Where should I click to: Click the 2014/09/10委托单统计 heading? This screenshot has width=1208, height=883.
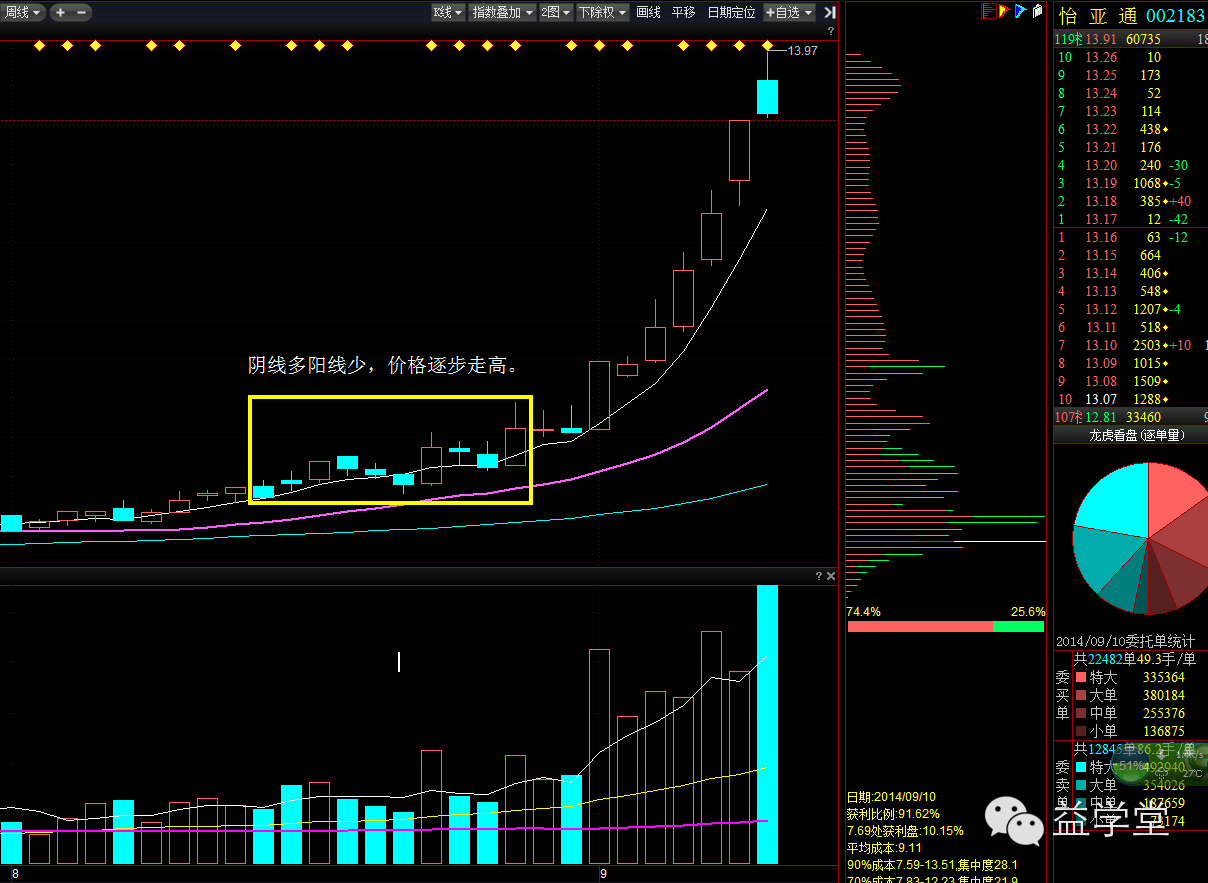point(1125,641)
